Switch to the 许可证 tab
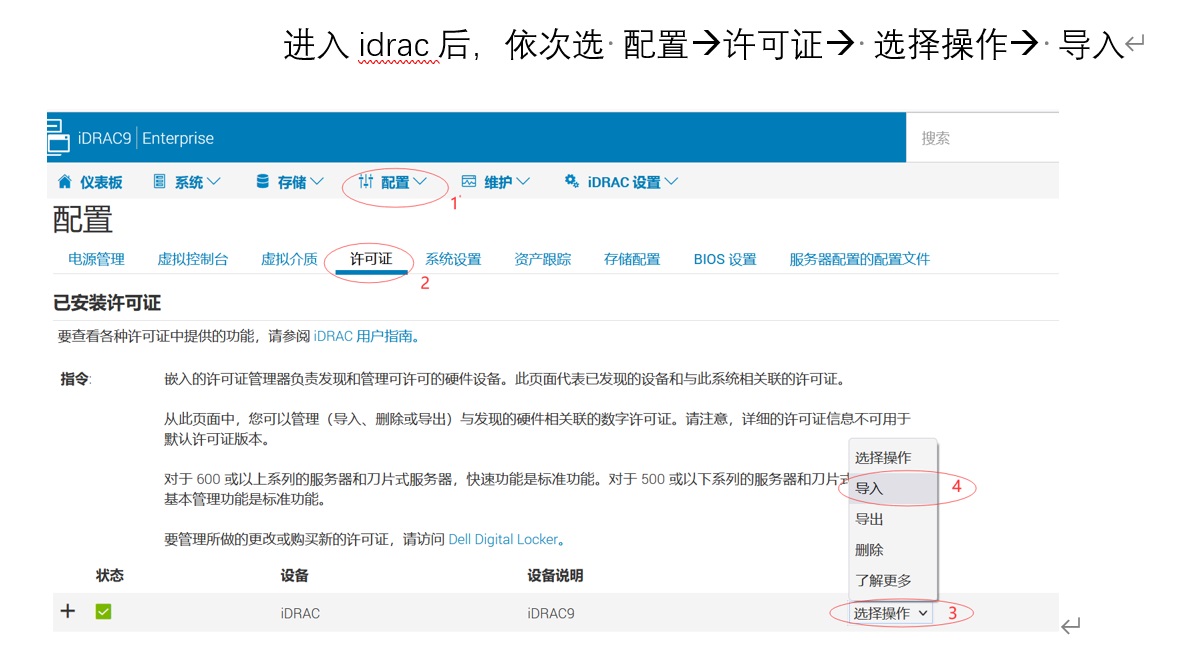The image size is (1196, 648). pyautogui.click(x=371, y=259)
